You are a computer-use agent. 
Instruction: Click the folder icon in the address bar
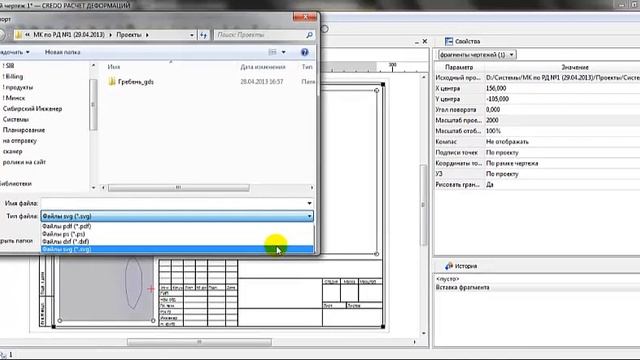(x=18, y=35)
